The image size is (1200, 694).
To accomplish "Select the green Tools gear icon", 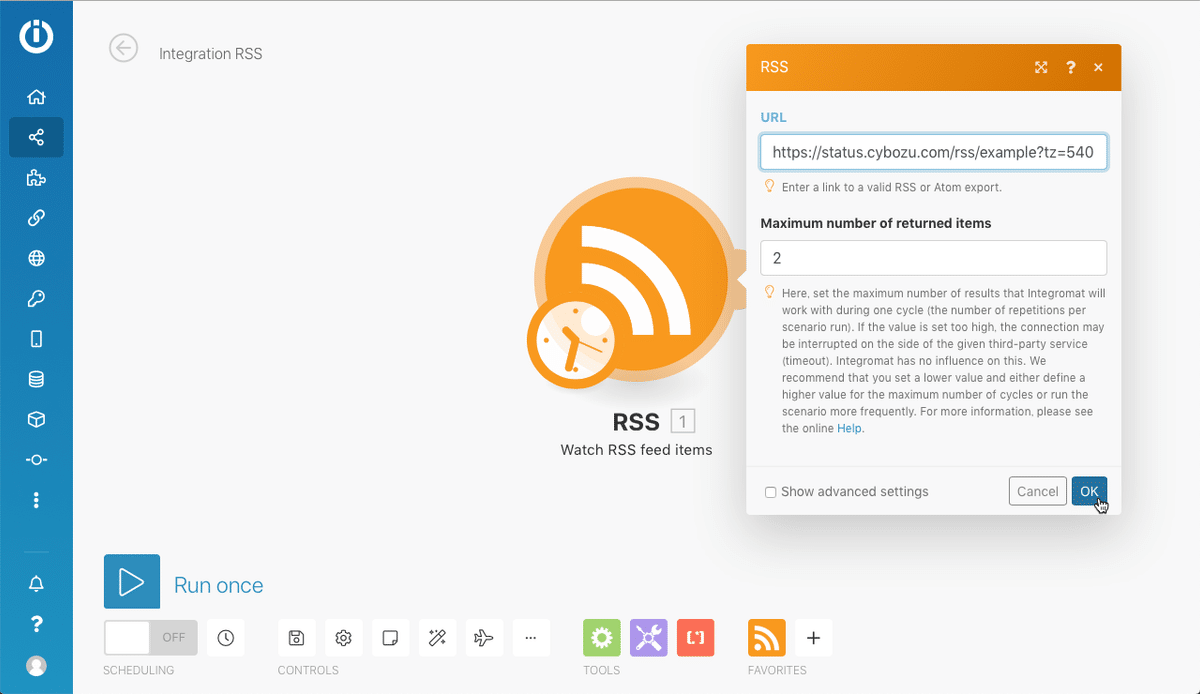I will point(601,637).
